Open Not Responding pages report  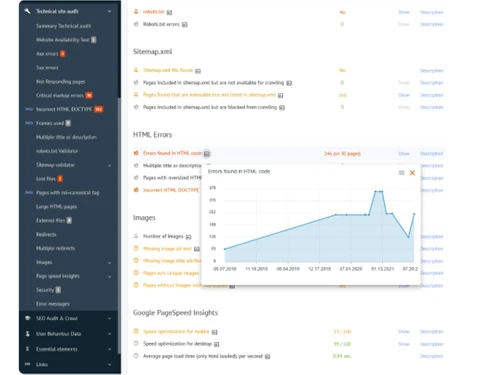60,82
